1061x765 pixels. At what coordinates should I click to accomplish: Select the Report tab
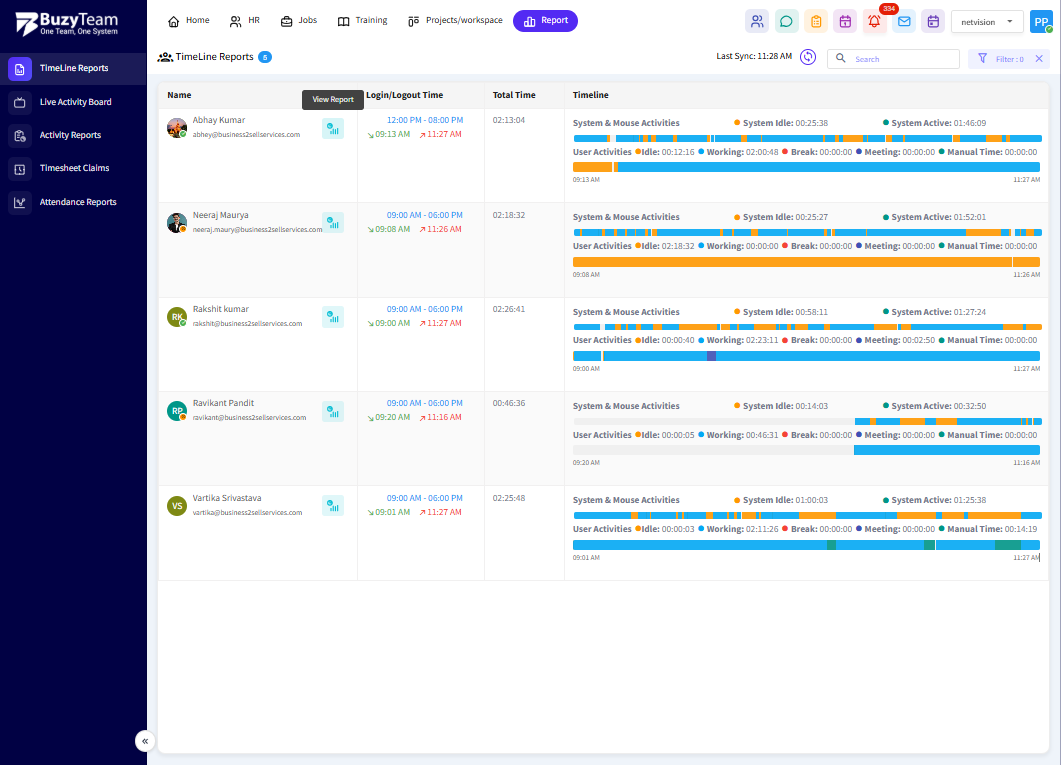coord(545,21)
